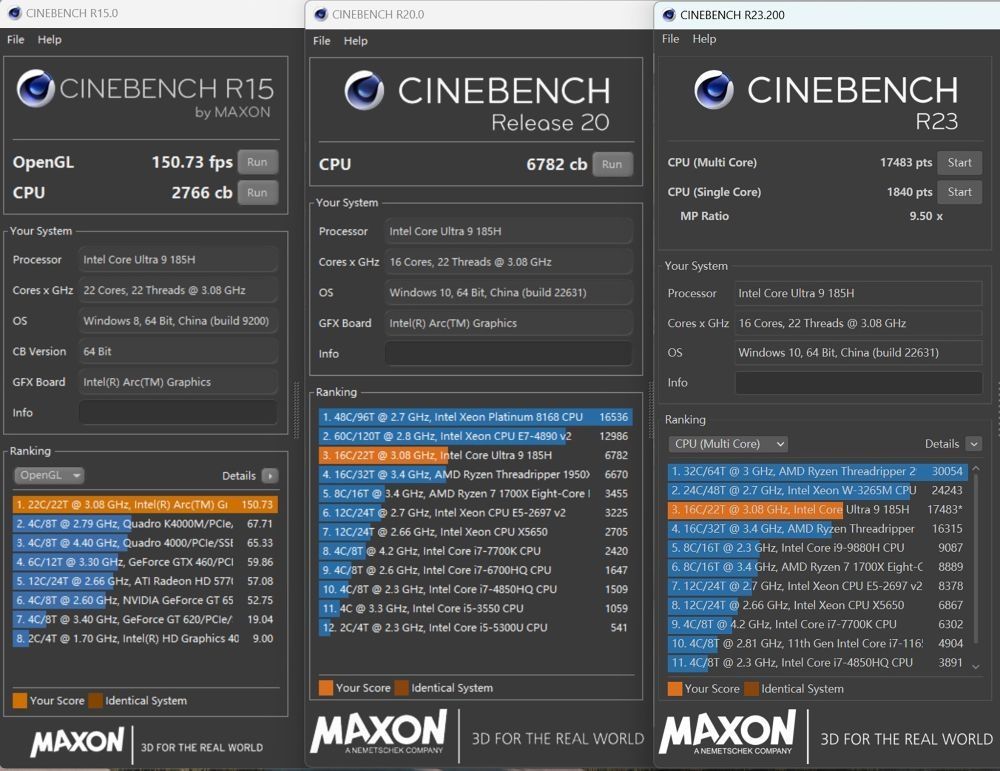The image size is (1000, 771).
Task: Click the Cinebench R23 title bar icon
Action: click(667, 14)
